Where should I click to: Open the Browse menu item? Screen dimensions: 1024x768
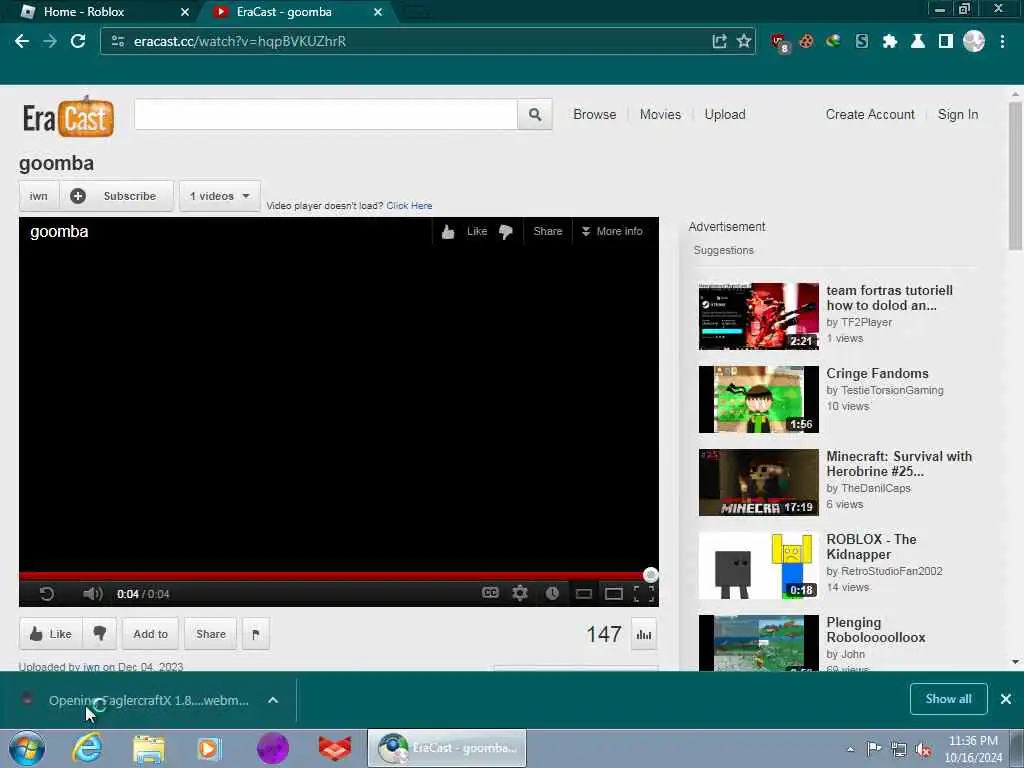pyautogui.click(x=594, y=114)
